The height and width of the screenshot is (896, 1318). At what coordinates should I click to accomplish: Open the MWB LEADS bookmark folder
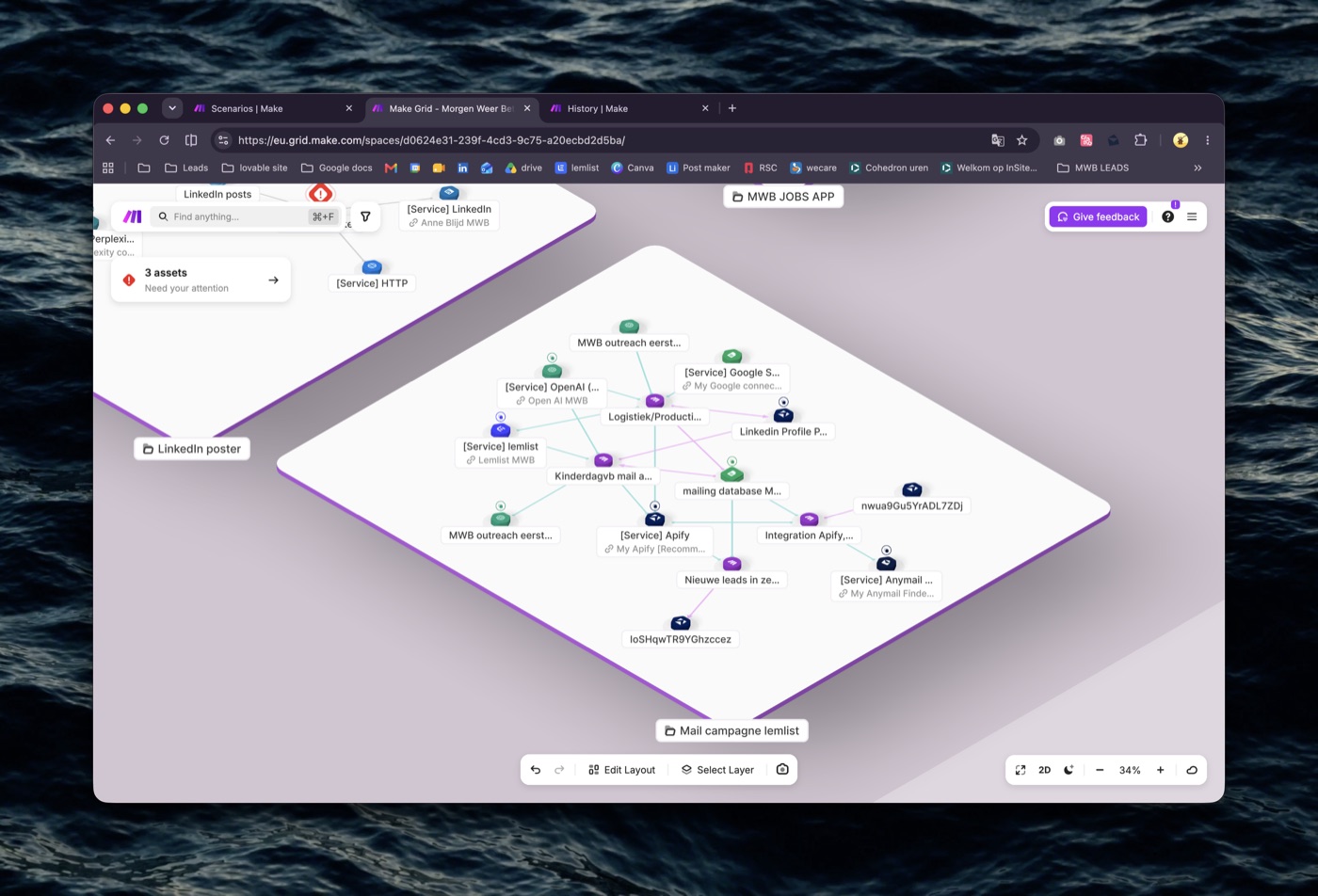[x=1093, y=168]
